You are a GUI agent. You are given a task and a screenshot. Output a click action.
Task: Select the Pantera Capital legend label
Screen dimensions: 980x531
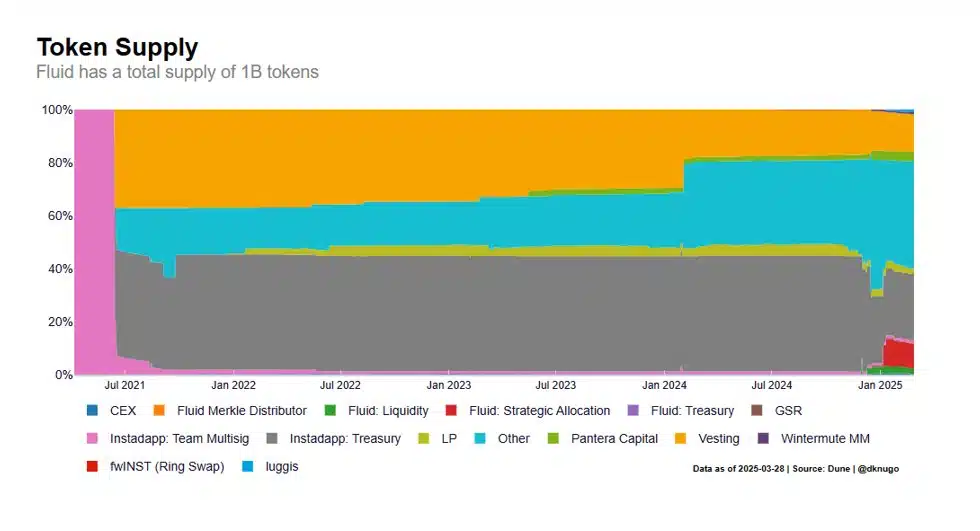click(x=614, y=438)
